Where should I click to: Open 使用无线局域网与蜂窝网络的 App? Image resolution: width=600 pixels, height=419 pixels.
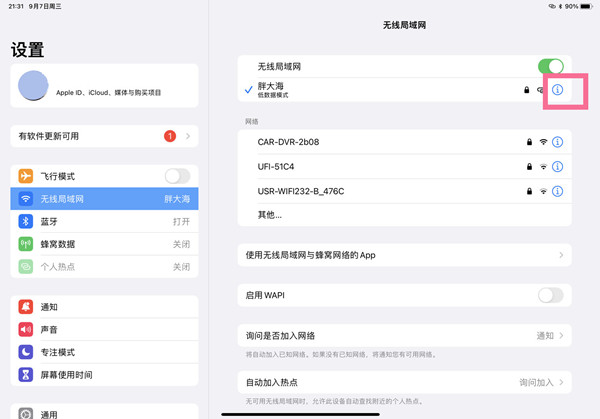tap(404, 255)
